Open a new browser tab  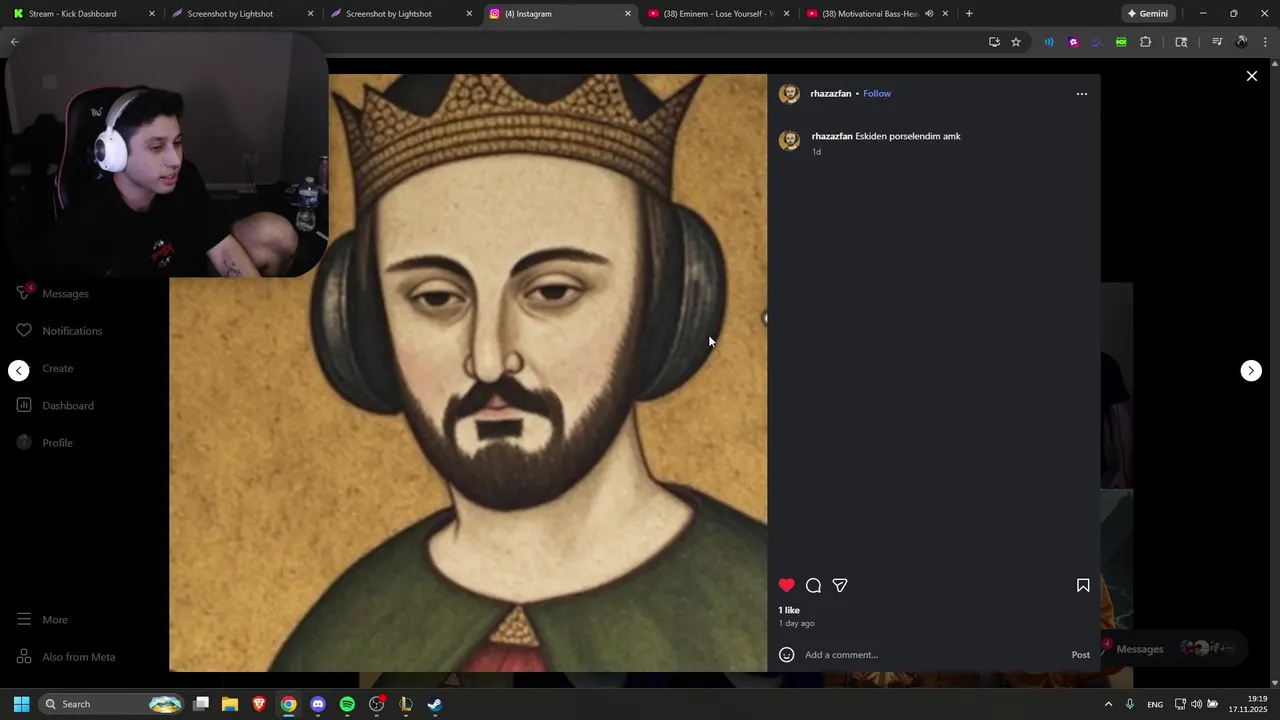[x=969, y=14]
